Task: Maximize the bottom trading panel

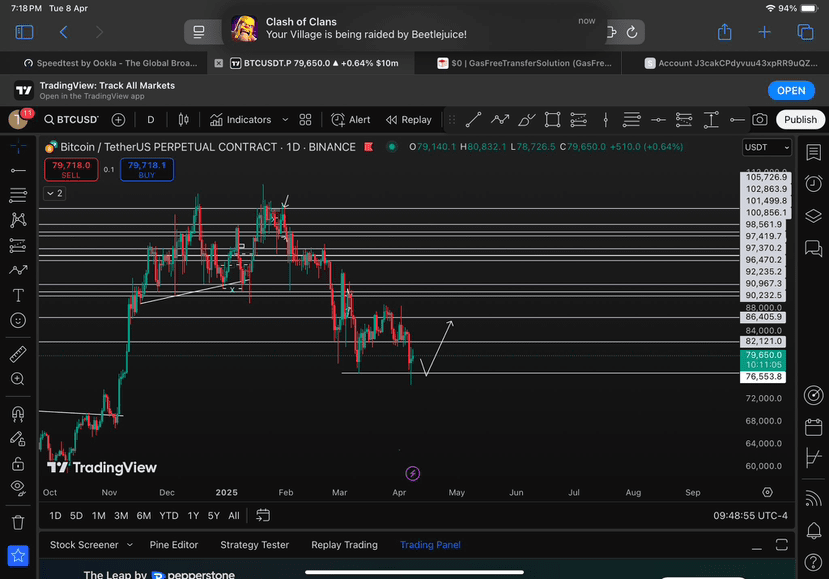Action: point(781,545)
